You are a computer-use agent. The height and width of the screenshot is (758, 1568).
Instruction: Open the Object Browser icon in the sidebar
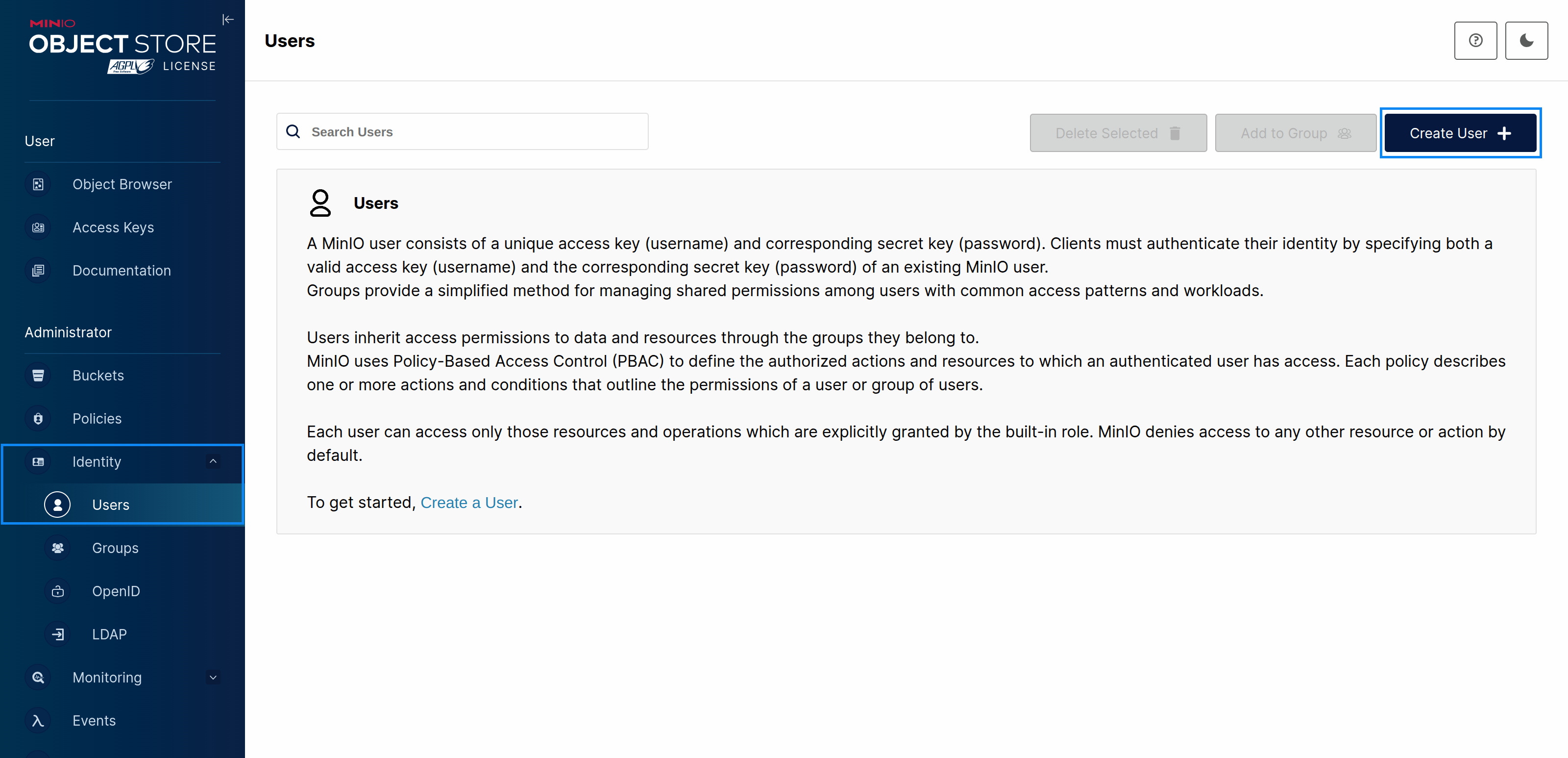pos(38,184)
